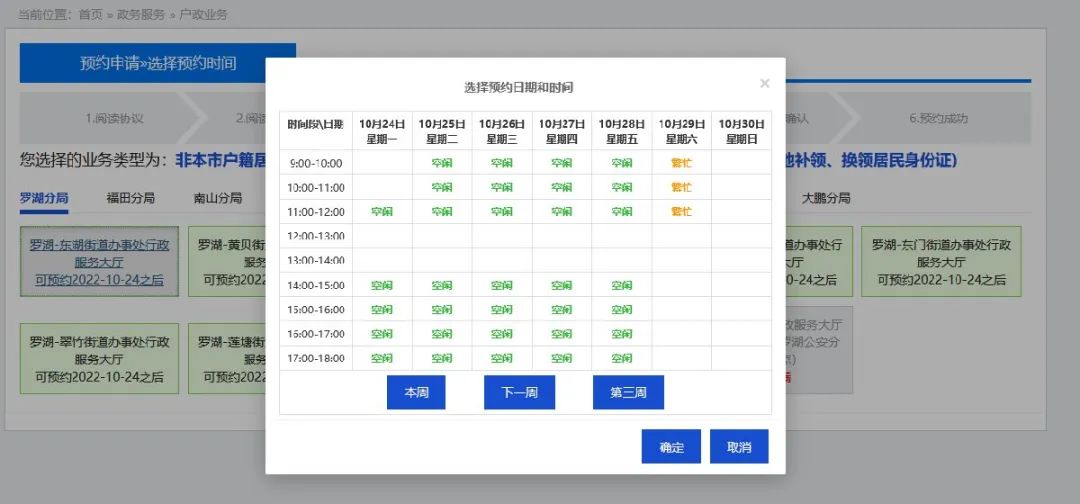Select 空闲 slot 16:00-17:00 on 10月26日
This screenshot has width=1080, height=504.
[501, 334]
